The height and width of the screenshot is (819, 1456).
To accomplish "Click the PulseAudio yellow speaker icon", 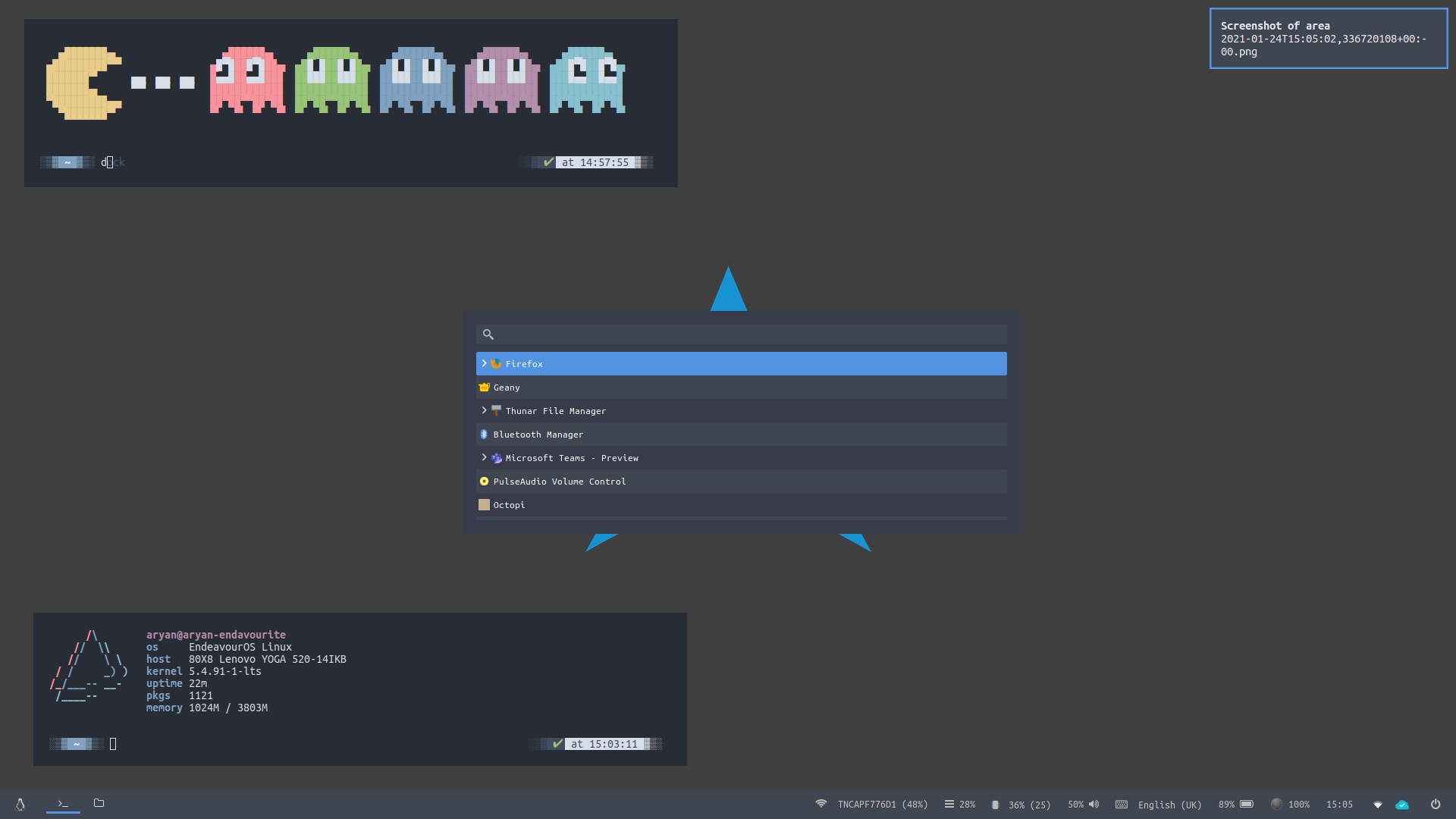I will pyautogui.click(x=484, y=482).
